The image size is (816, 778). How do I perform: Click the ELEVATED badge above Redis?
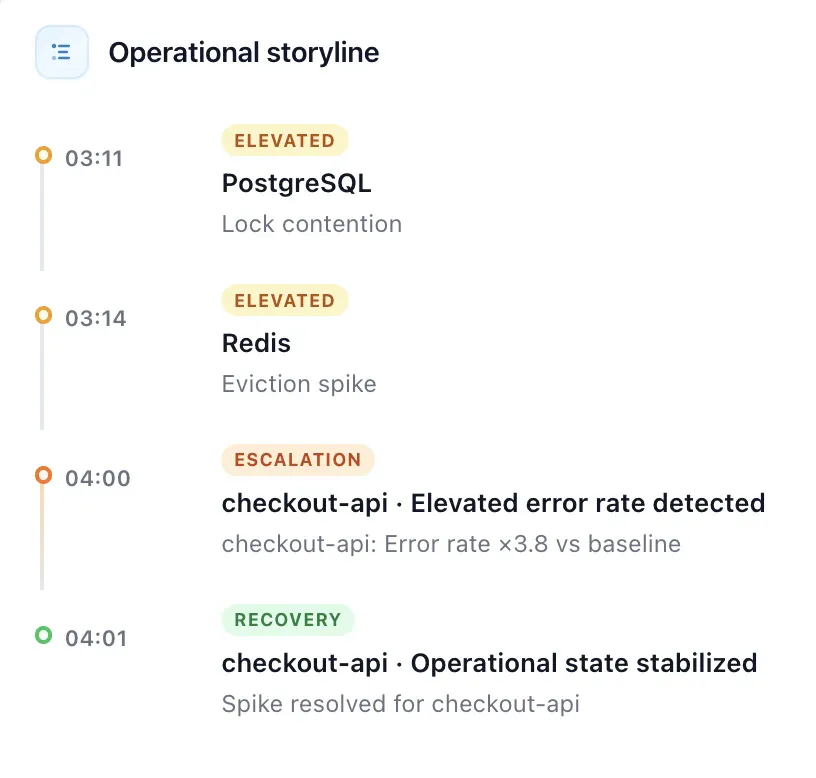coord(285,300)
